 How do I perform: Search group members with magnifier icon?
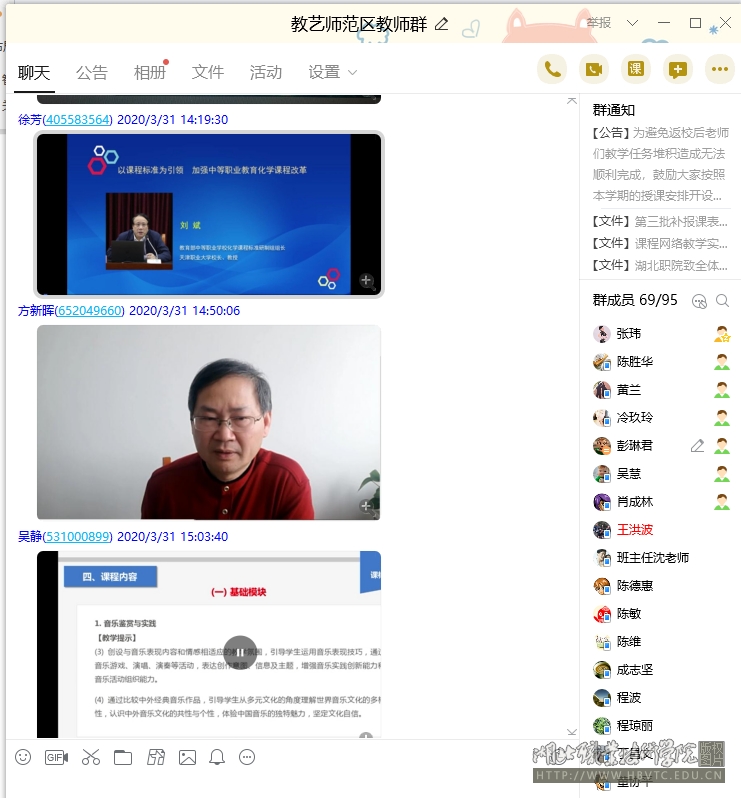click(722, 300)
